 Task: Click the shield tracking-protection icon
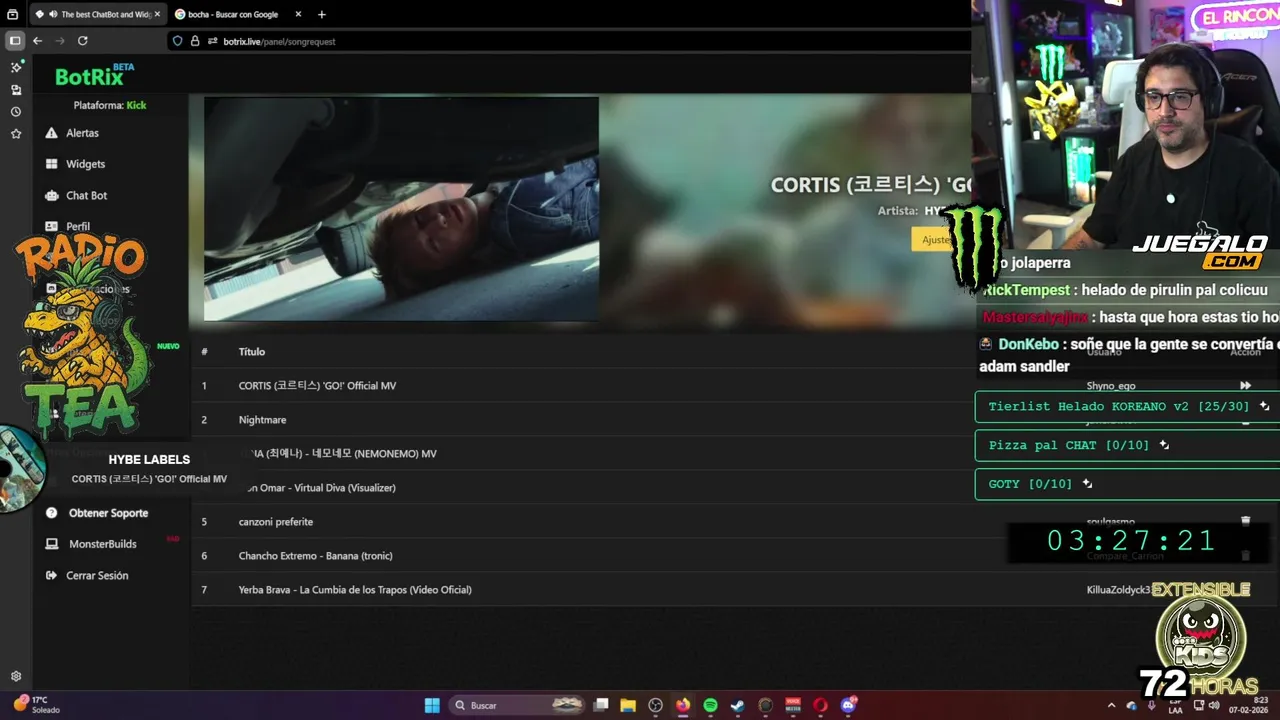pos(178,41)
